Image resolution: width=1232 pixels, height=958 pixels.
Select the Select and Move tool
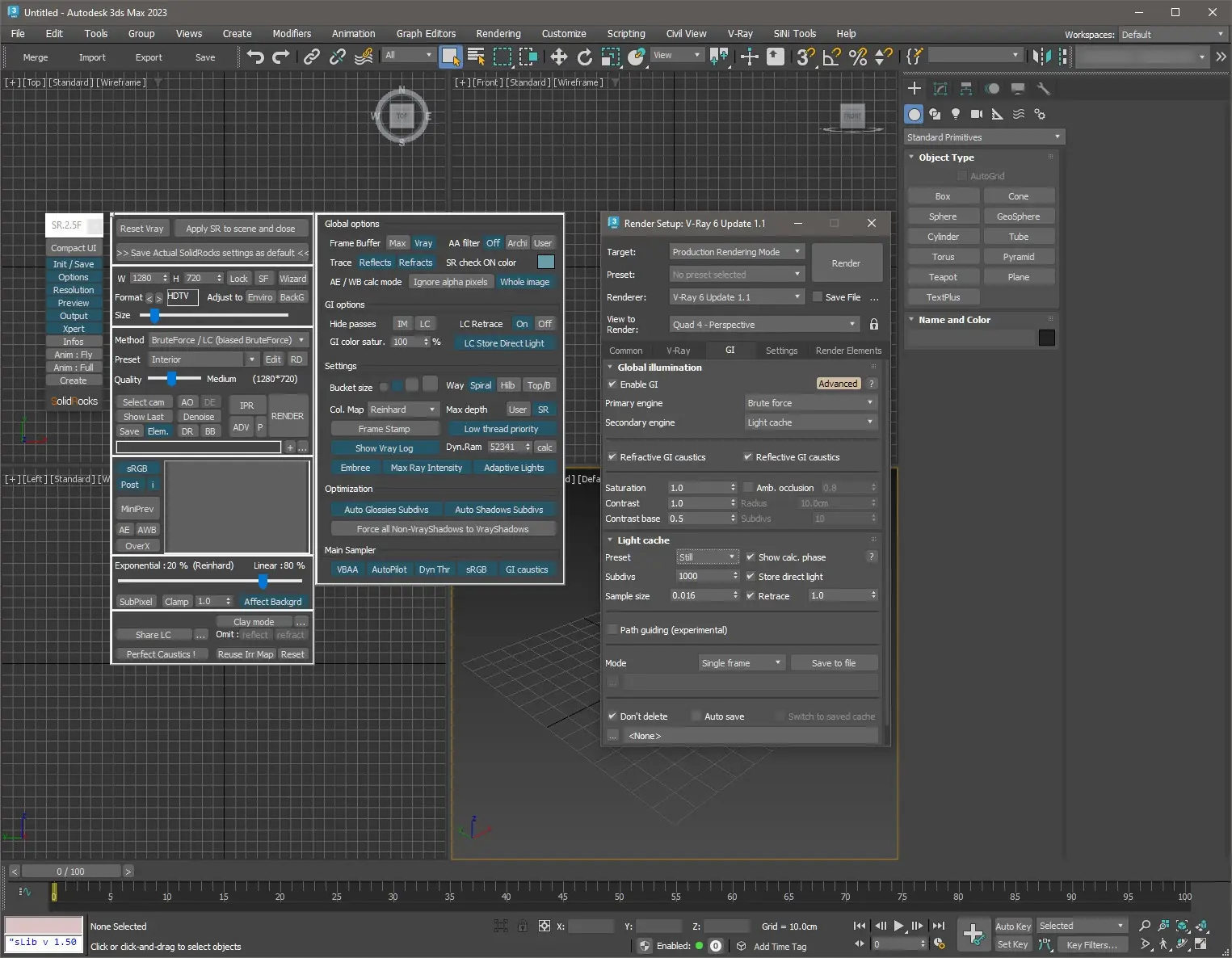point(559,57)
